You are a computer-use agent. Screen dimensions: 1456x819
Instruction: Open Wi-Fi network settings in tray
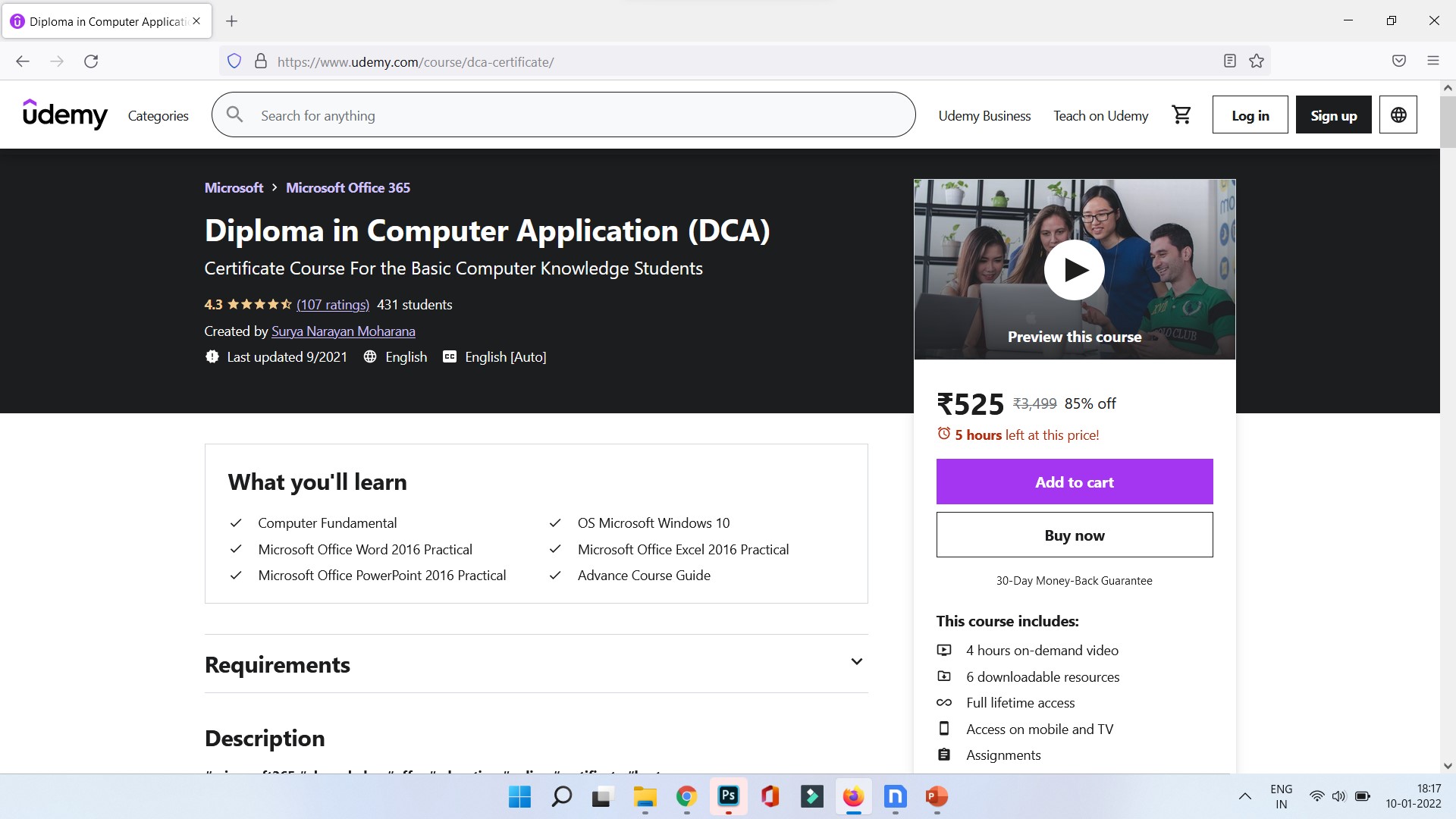1316,796
